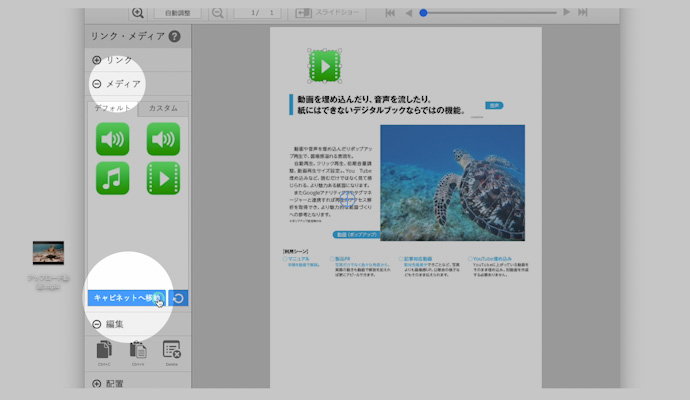Viewport: 690px width, 400px height.
Task: Click the zoom-in magnifier in top toolbar
Action: point(138,13)
